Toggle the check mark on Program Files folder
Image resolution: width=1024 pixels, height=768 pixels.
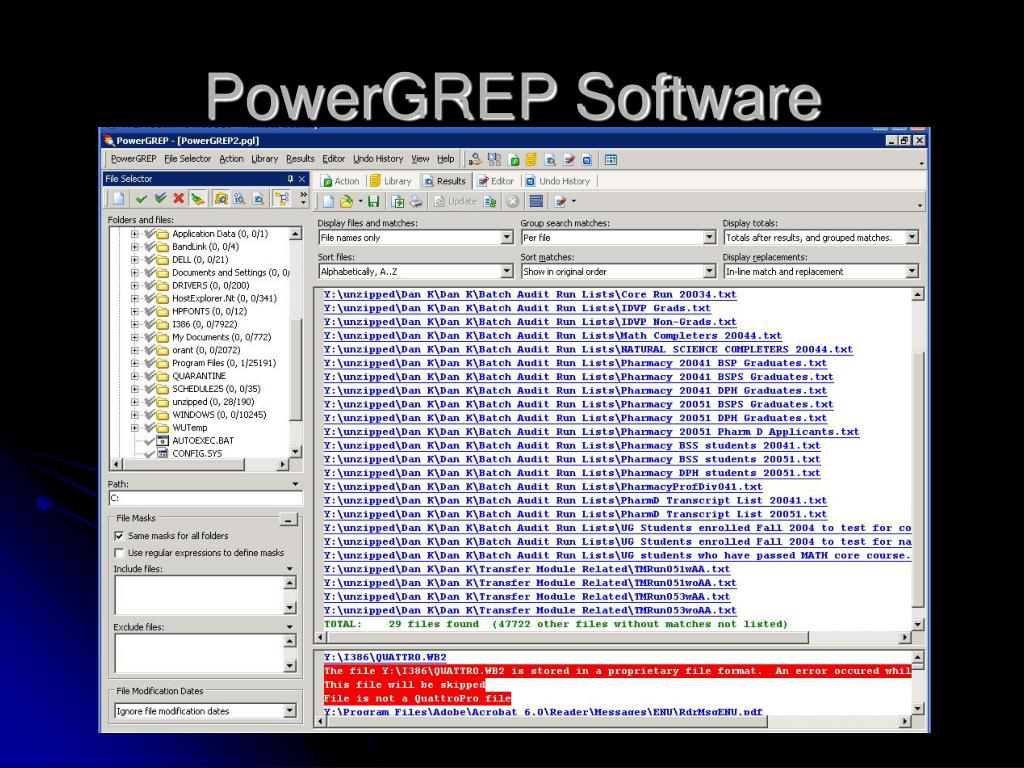(x=150, y=362)
